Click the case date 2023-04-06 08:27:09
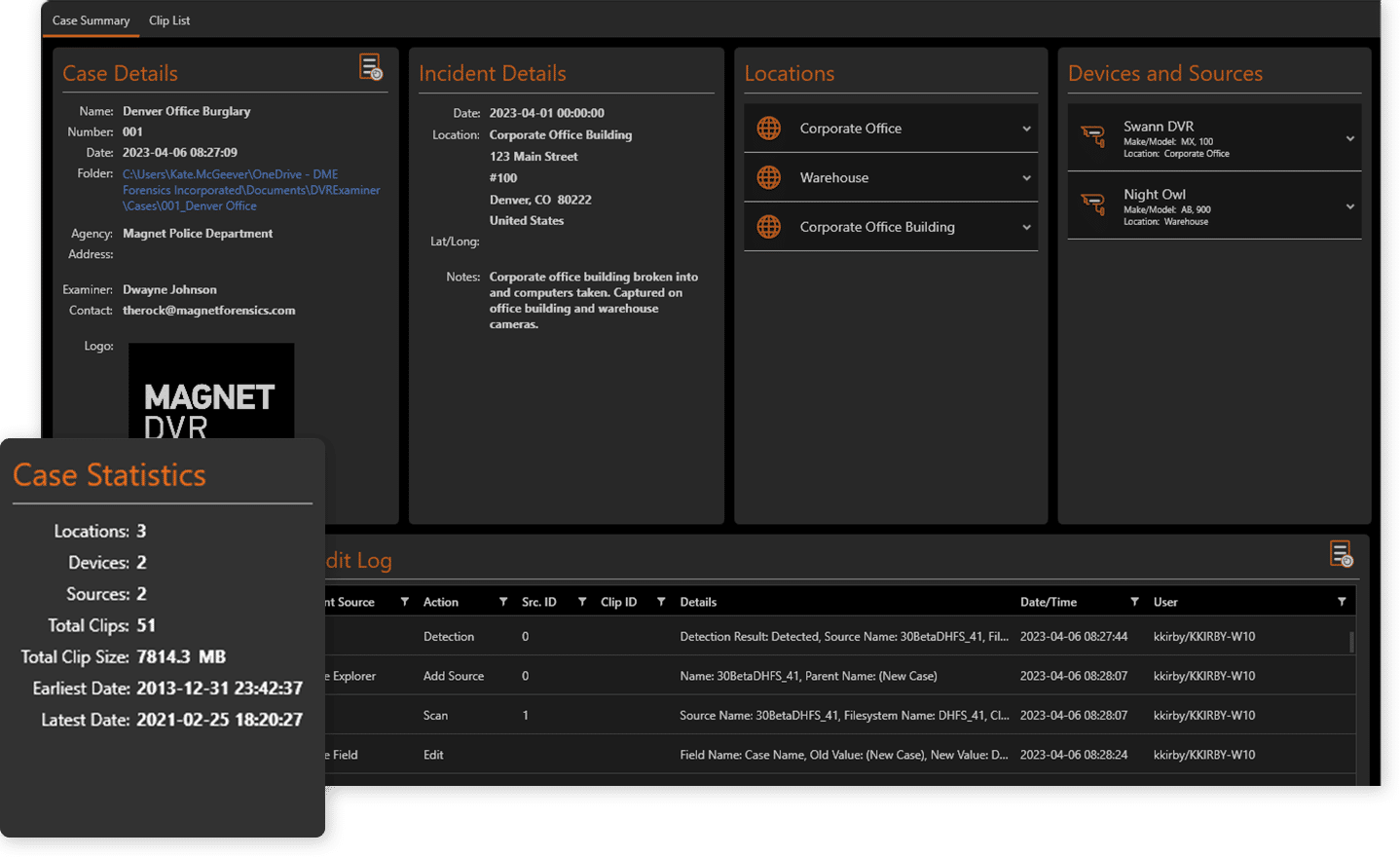The image size is (1400, 857). [180, 152]
